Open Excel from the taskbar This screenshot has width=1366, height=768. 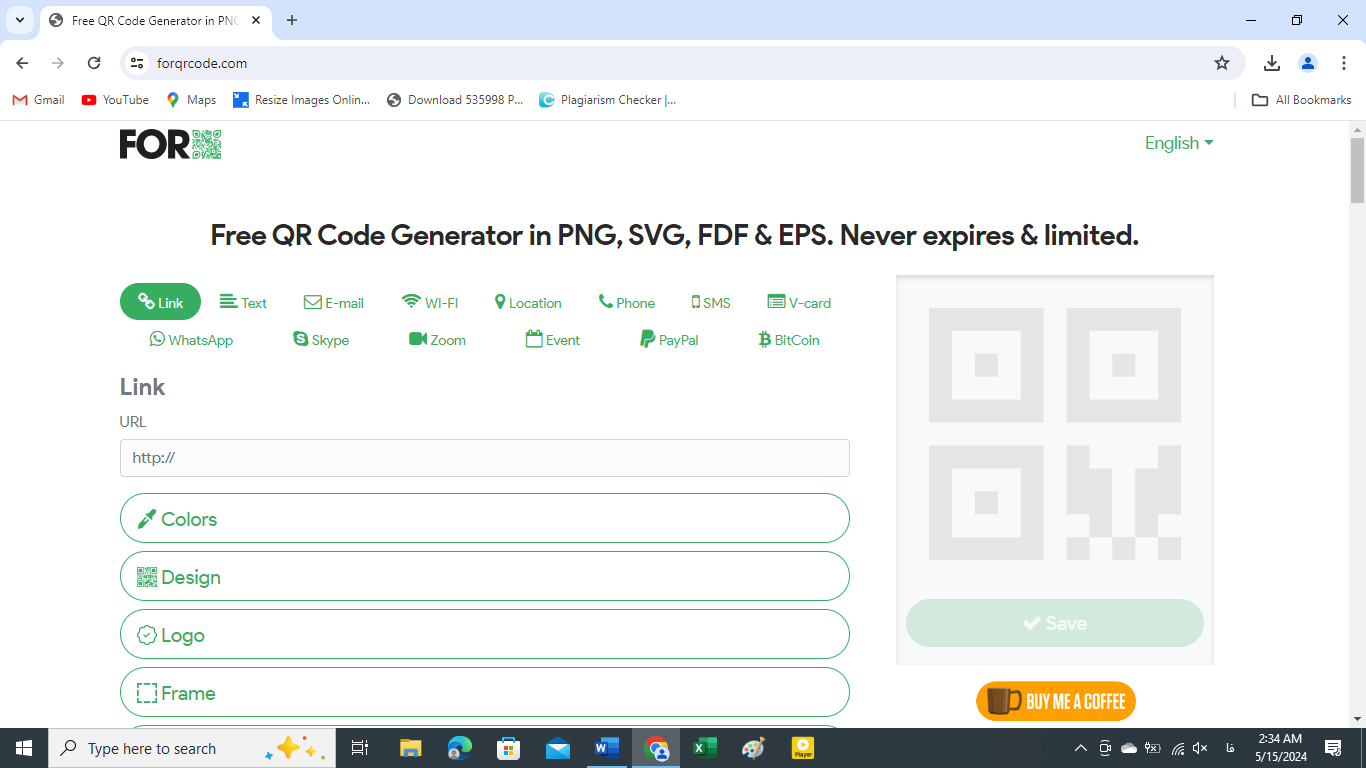705,748
